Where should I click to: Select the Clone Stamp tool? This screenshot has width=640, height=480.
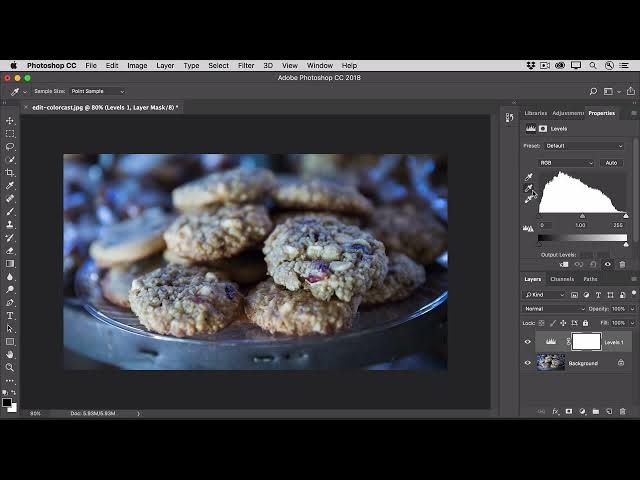pos(10,224)
